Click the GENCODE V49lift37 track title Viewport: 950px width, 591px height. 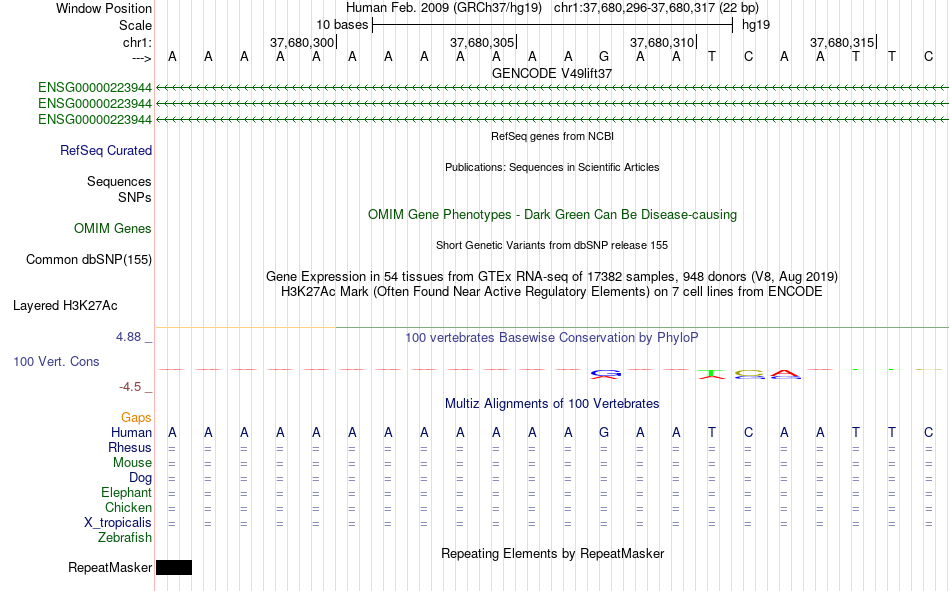tap(552, 73)
